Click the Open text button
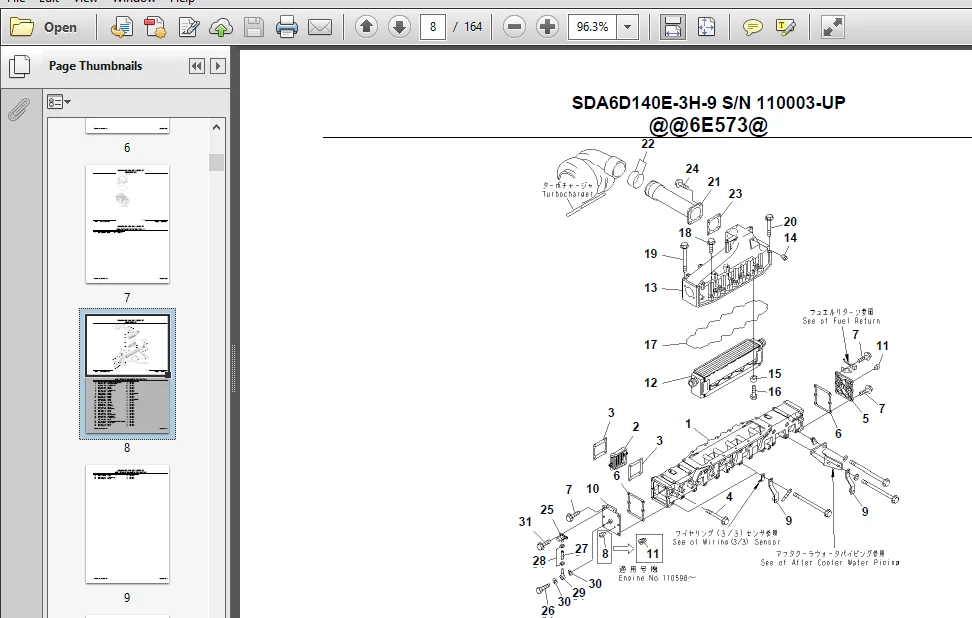This screenshot has width=972, height=618. [x=60, y=27]
